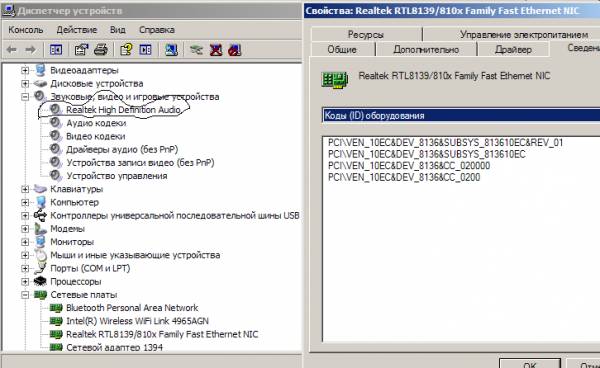Click the Компьютер category icon
The height and width of the screenshot is (368, 600).
(x=41, y=202)
